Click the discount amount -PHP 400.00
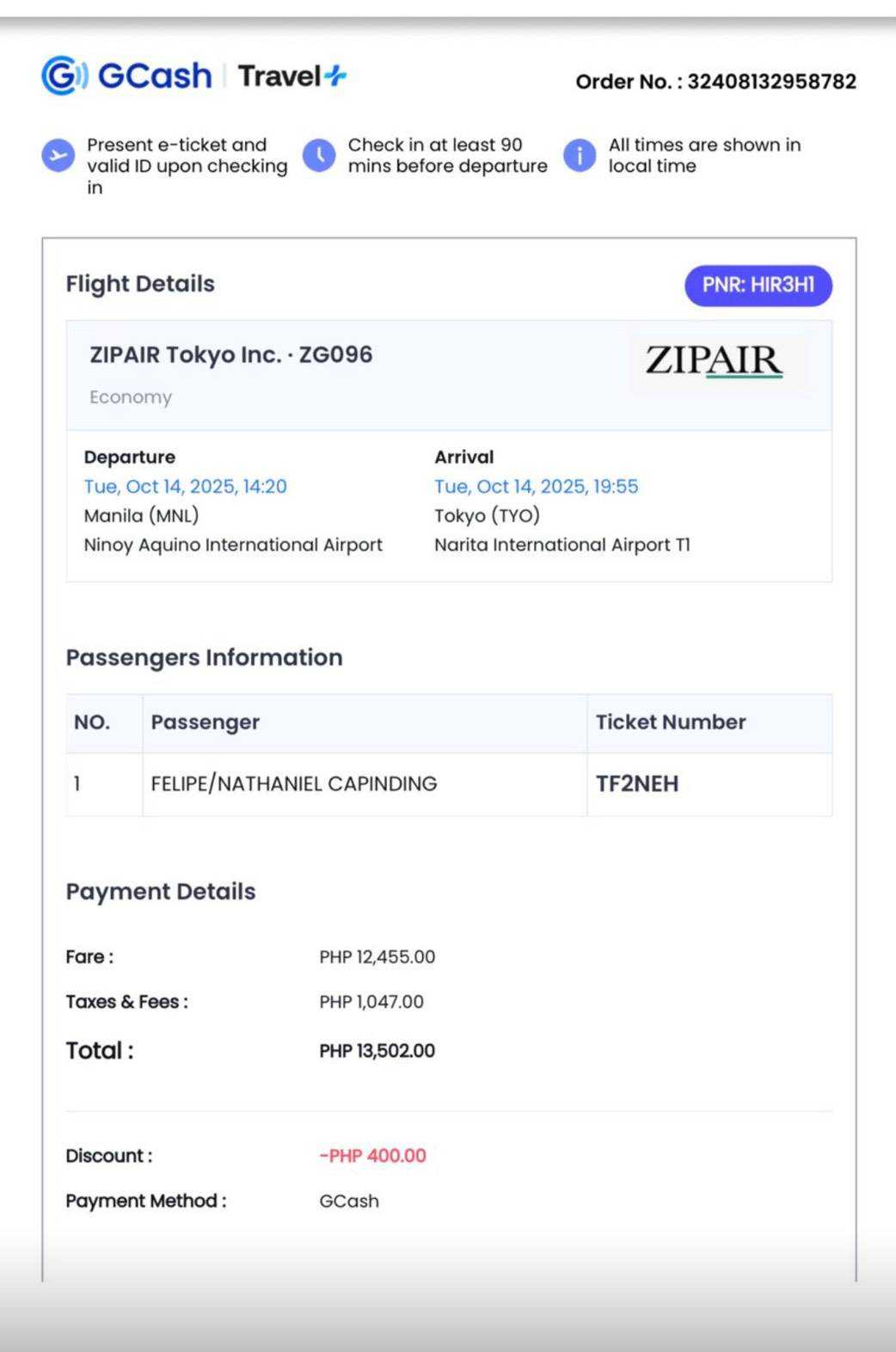Screen dimensions: 896x1352 click(x=372, y=1156)
